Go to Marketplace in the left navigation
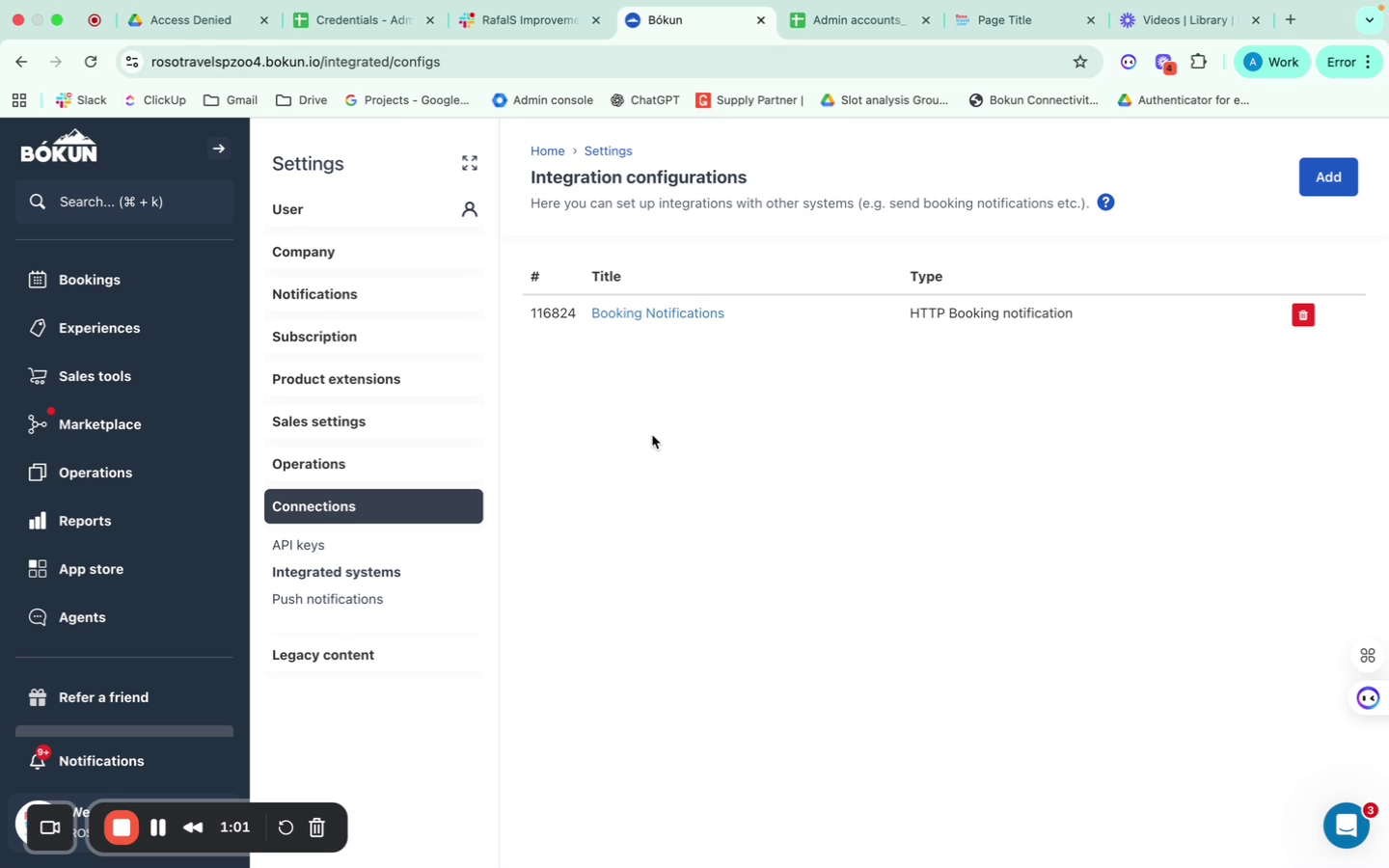Viewport: 1389px width, 868px height. (x=99, y=424)
